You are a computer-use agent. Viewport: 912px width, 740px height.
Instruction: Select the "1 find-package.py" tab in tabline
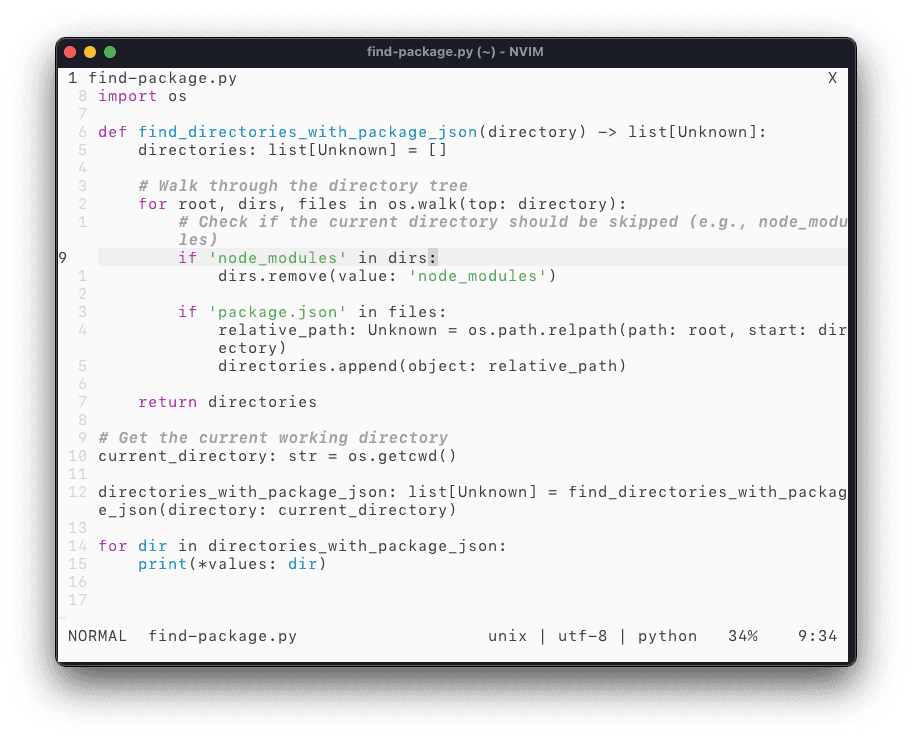tap(152, 78)
